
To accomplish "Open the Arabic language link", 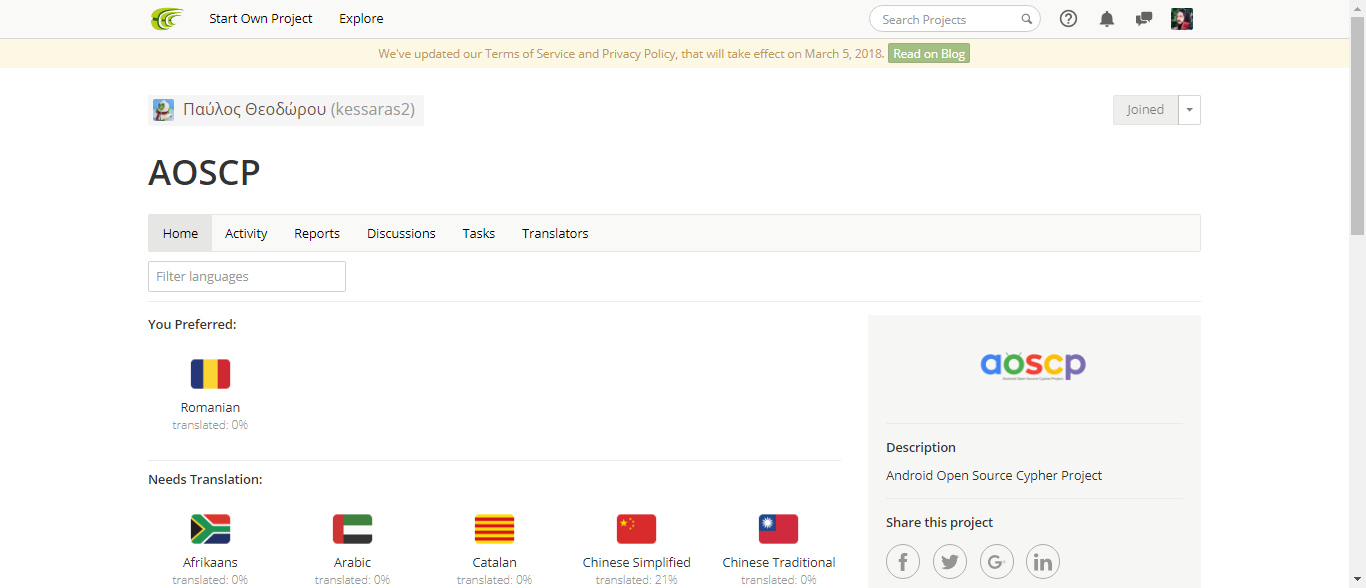I will point(352,563).
